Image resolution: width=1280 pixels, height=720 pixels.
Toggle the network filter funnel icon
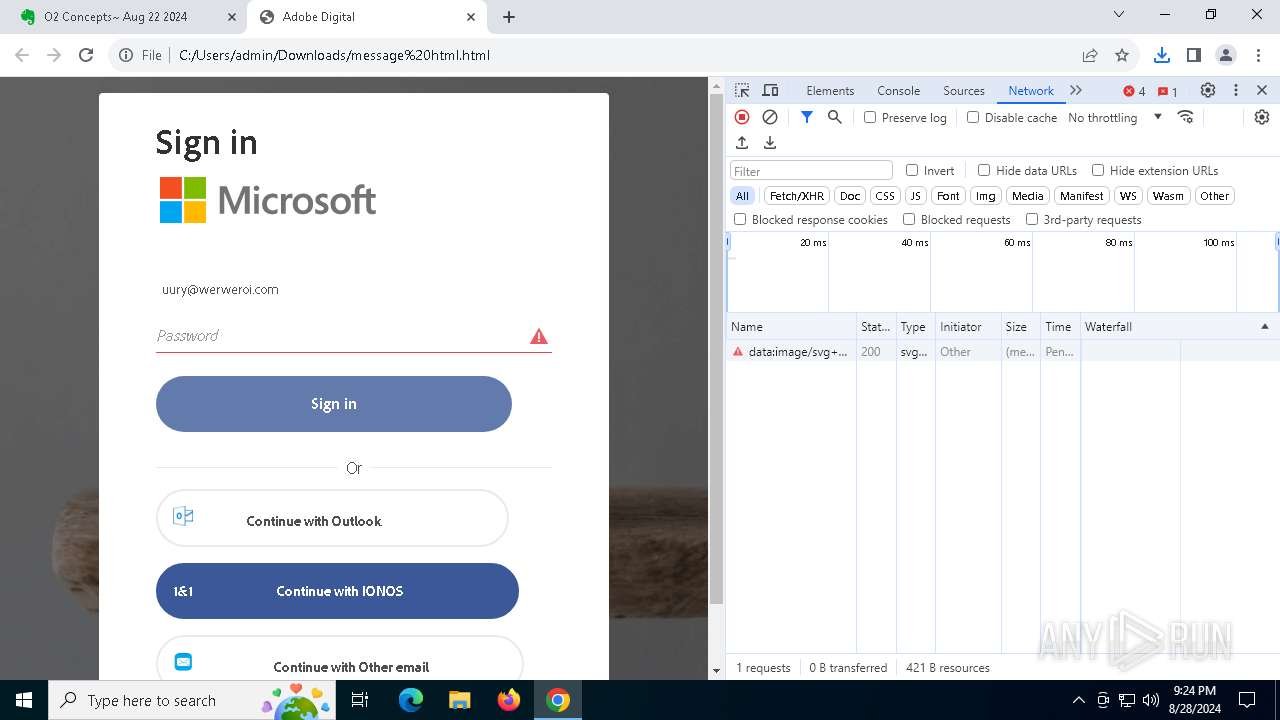[x=807, y=117]
